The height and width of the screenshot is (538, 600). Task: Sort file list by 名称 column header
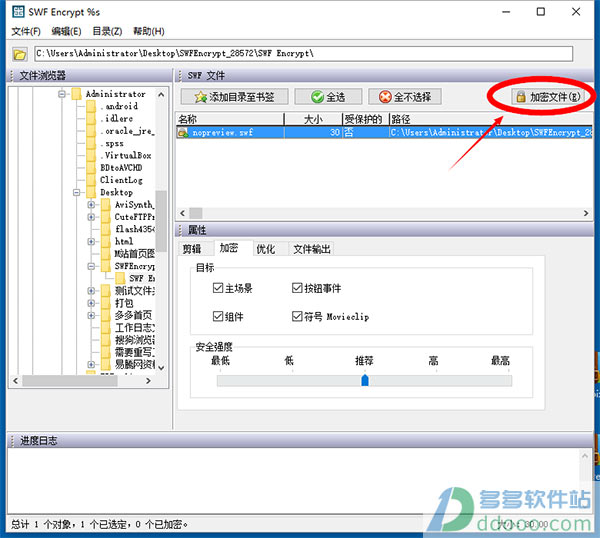[230, 119]
